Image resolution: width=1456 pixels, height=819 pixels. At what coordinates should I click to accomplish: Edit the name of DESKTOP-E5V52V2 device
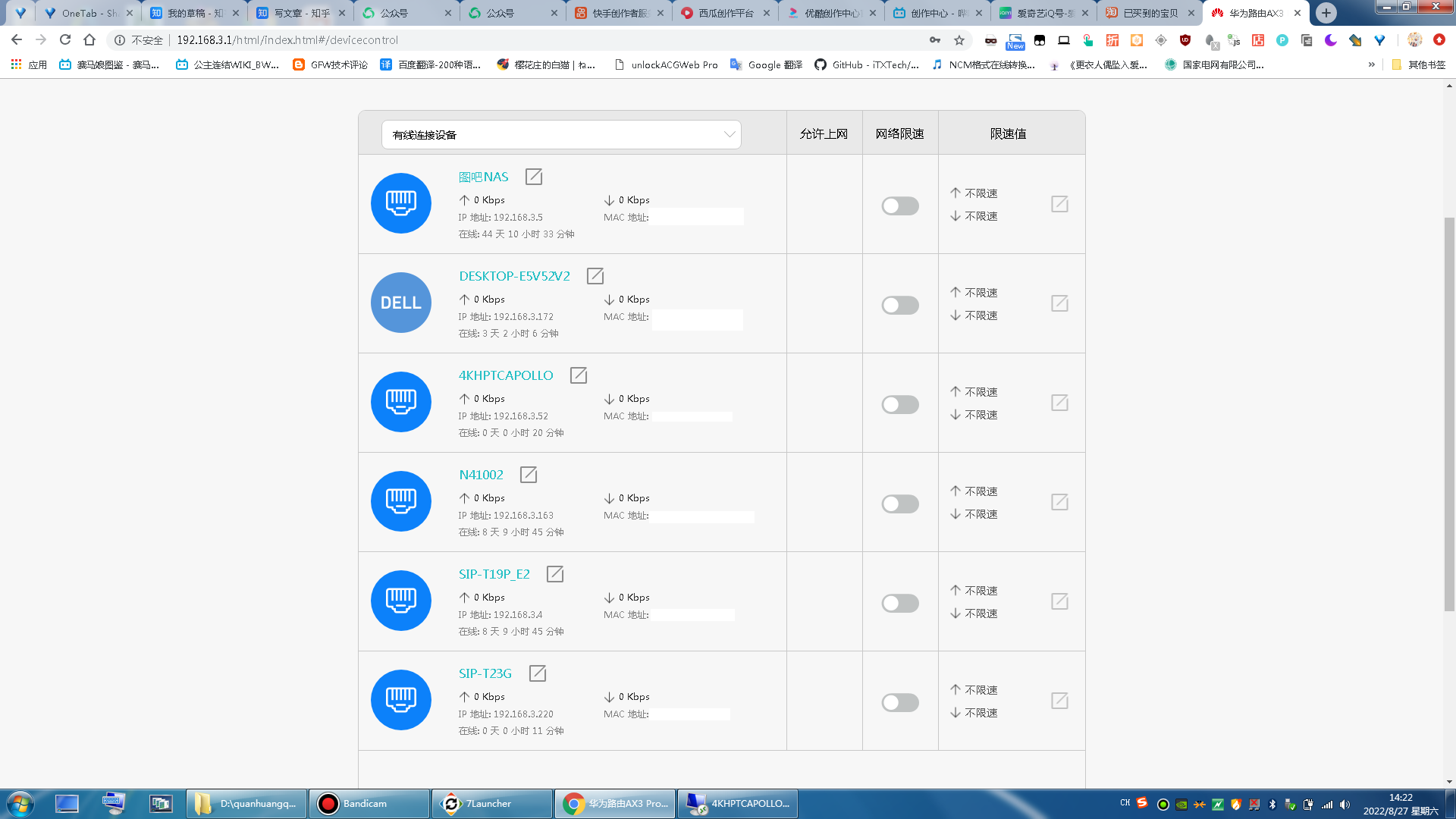pos(595,276)
